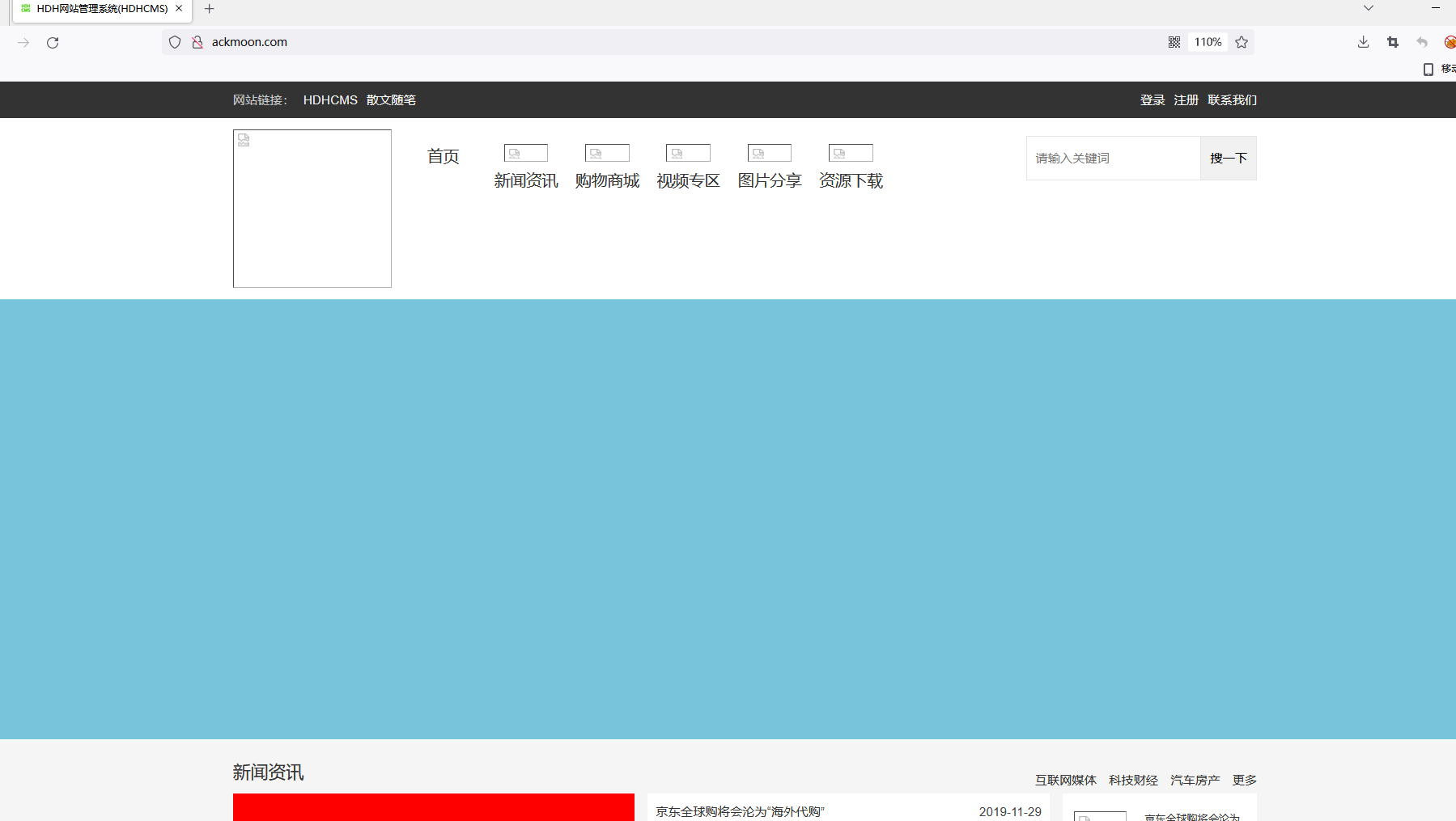Open the 汽车房产 category link

click(1195, 781)
